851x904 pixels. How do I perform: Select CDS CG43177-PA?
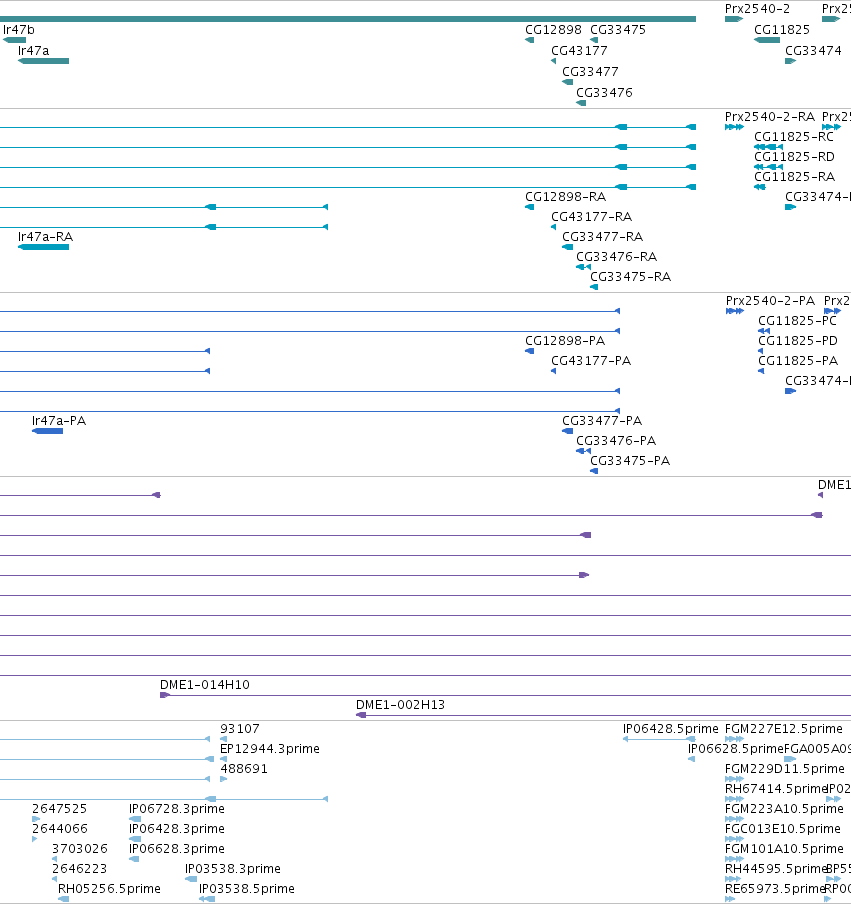tap(553, 371)
